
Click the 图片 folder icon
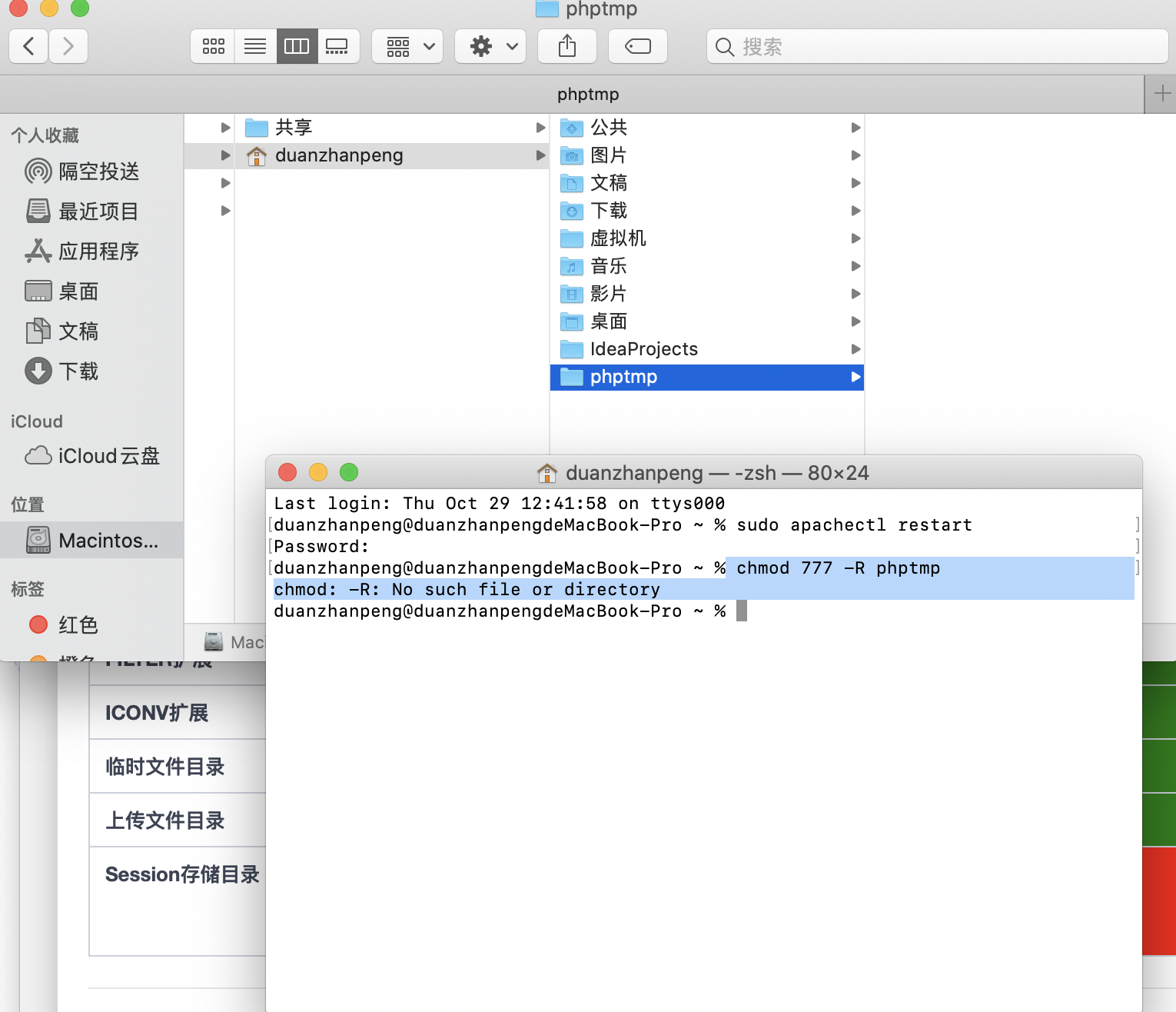(572, 155)
